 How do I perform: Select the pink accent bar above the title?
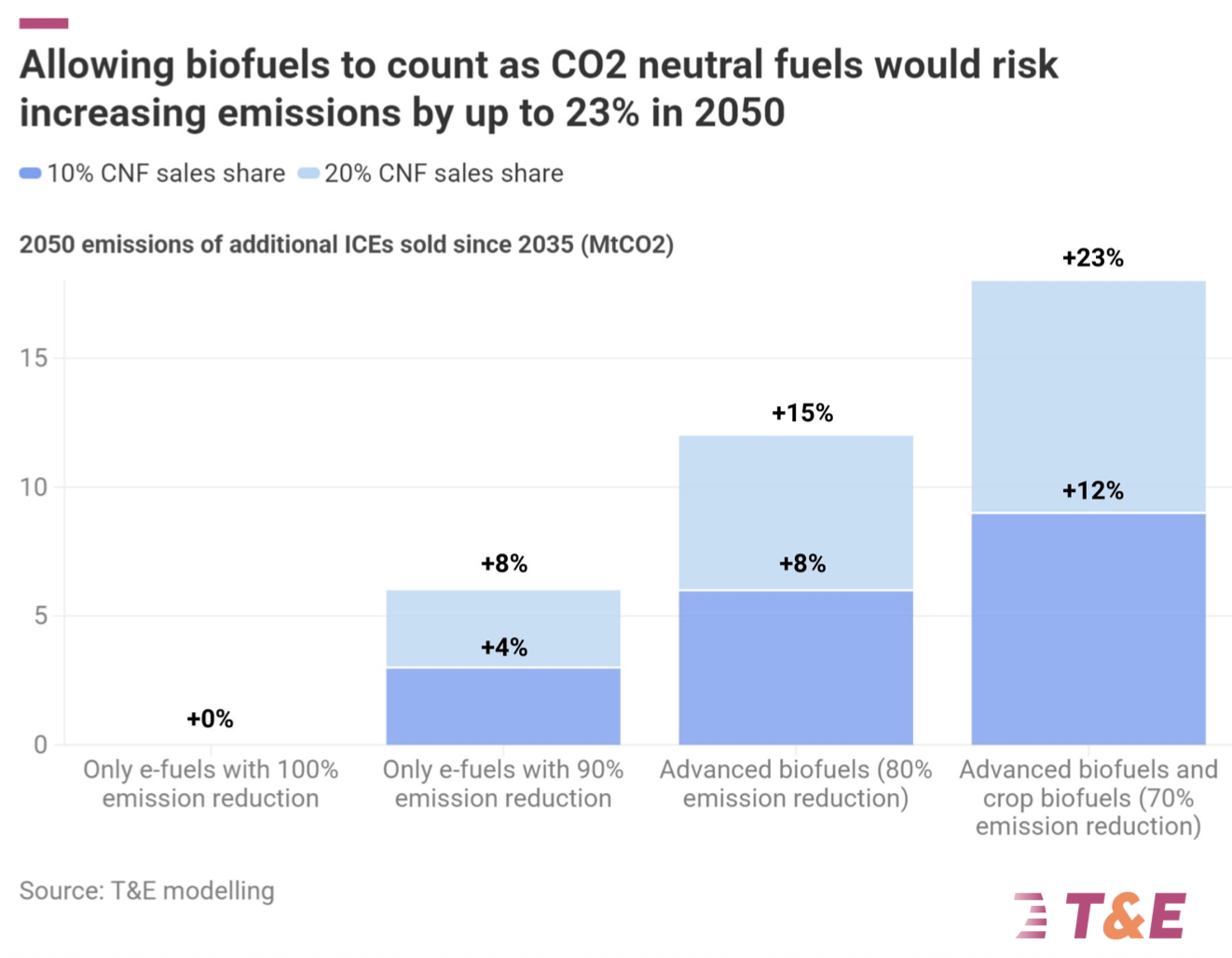pyautogui.click(x=44, y=23)
